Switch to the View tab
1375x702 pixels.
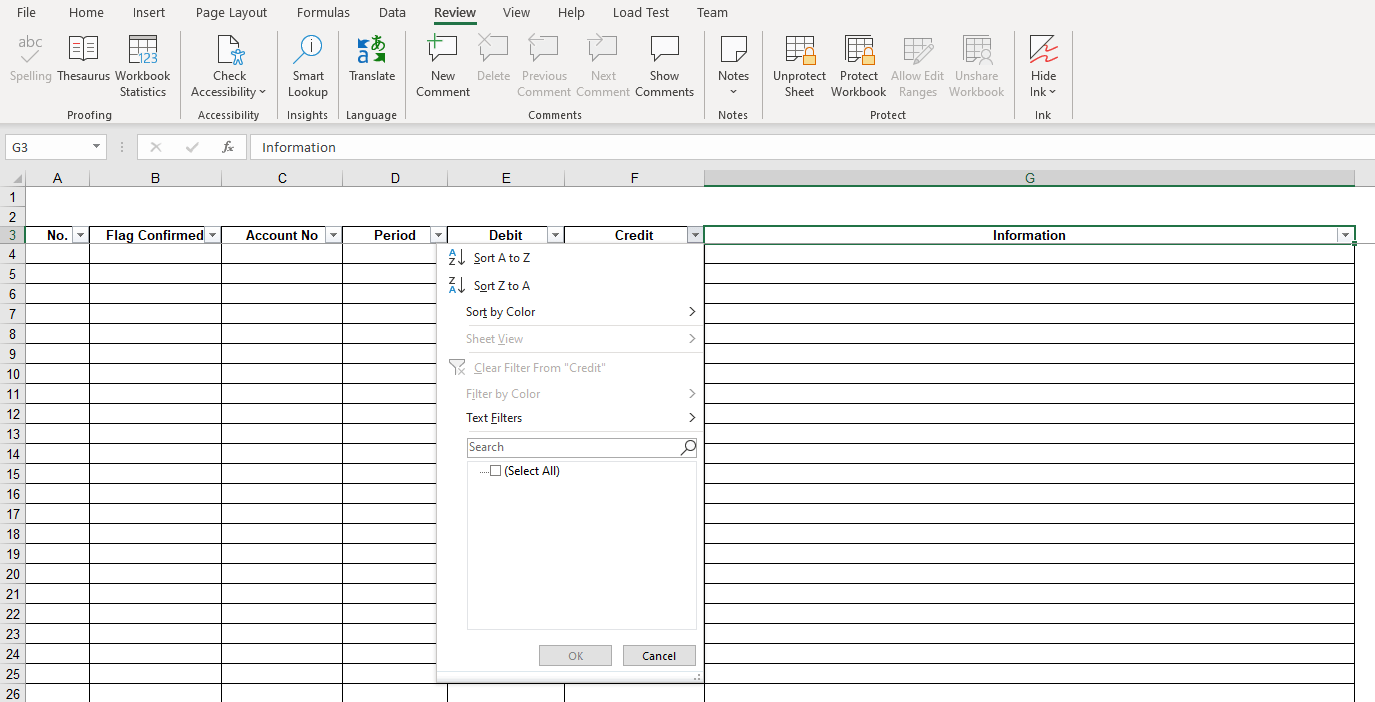(x=517, y=13)
